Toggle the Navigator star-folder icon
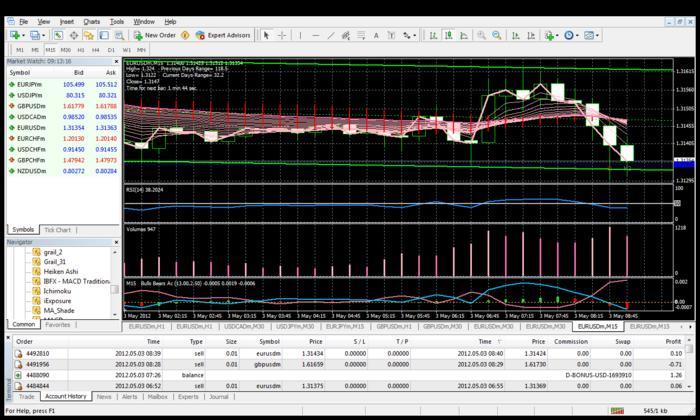 tap(89, 35)
